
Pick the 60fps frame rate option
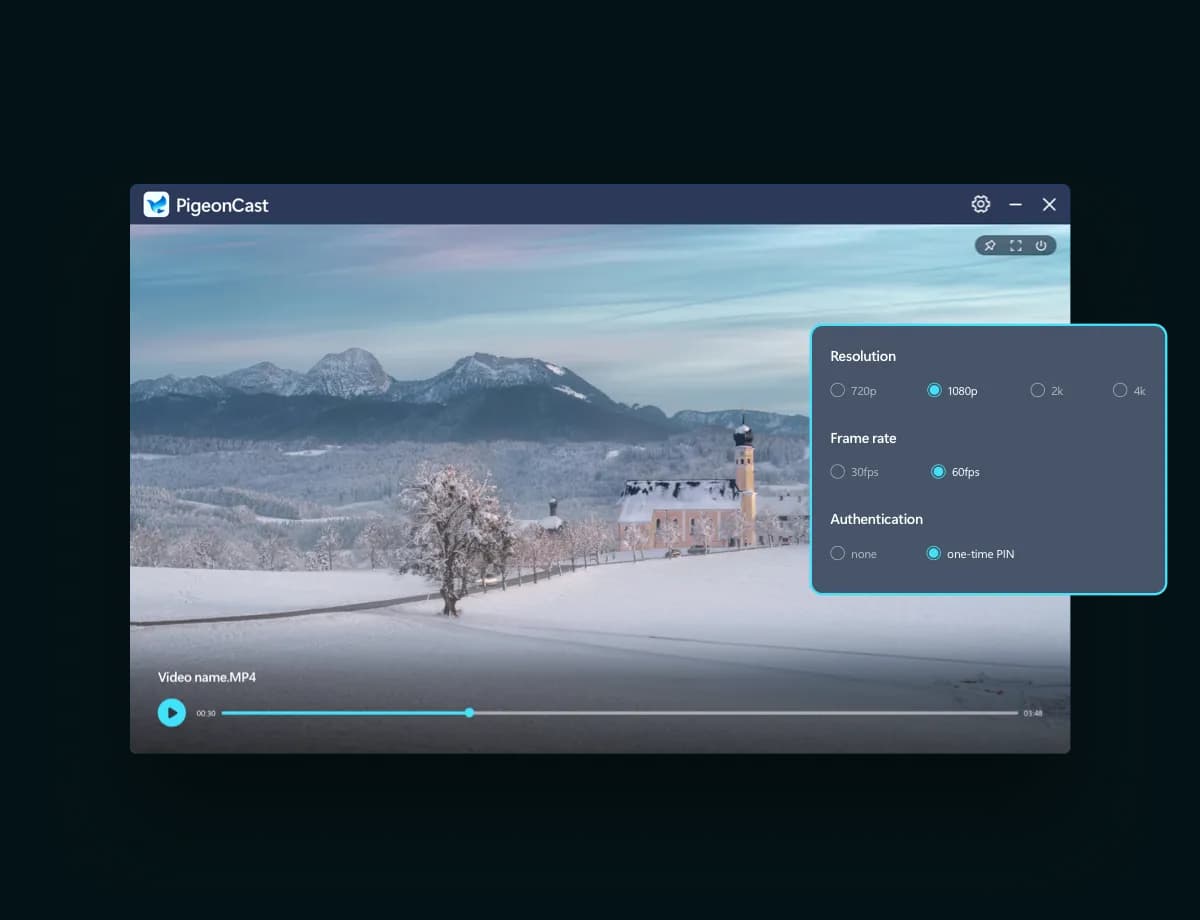point(938,471)
